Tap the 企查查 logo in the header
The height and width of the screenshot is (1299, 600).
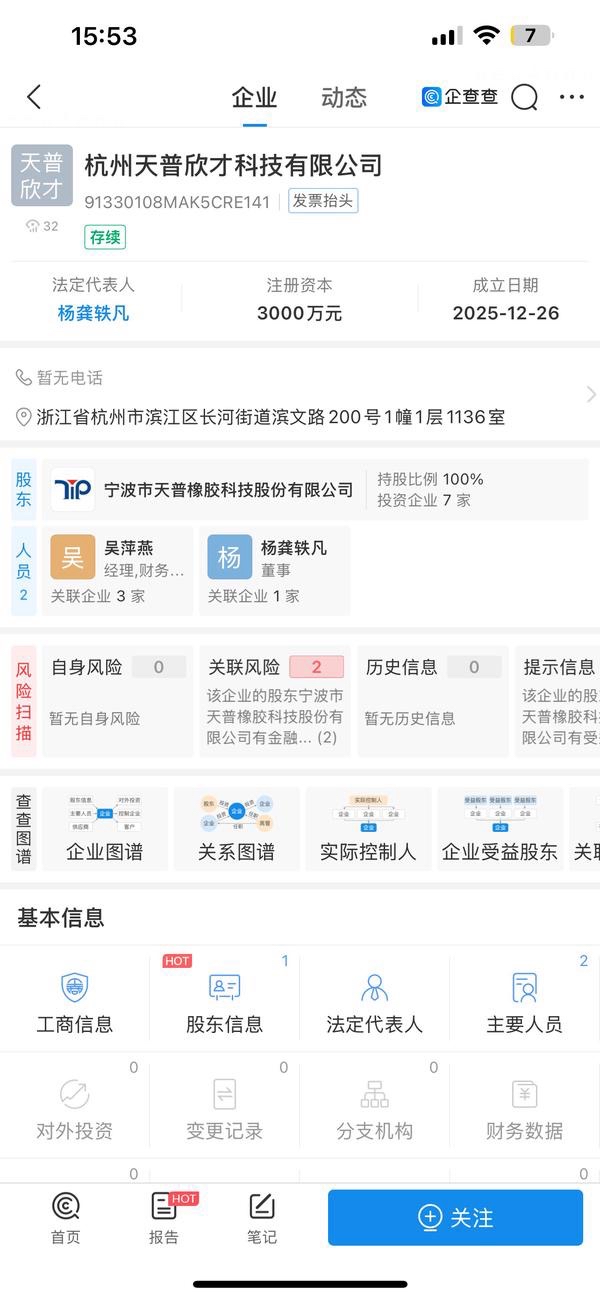460,97
